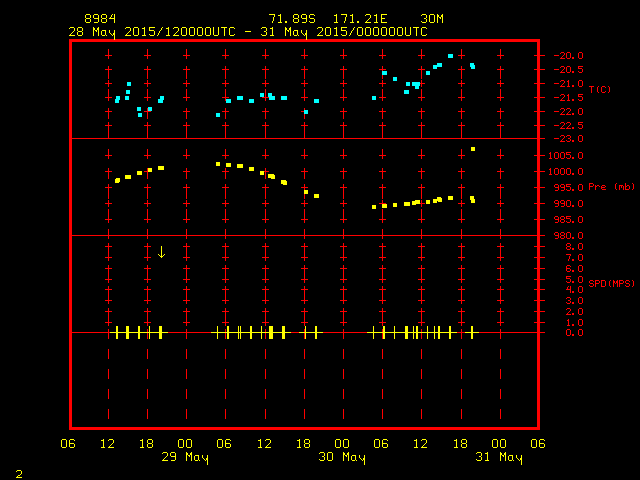Click the 30 May date label
The width and height of the screenshot is (640, 480).
(342, 457)
